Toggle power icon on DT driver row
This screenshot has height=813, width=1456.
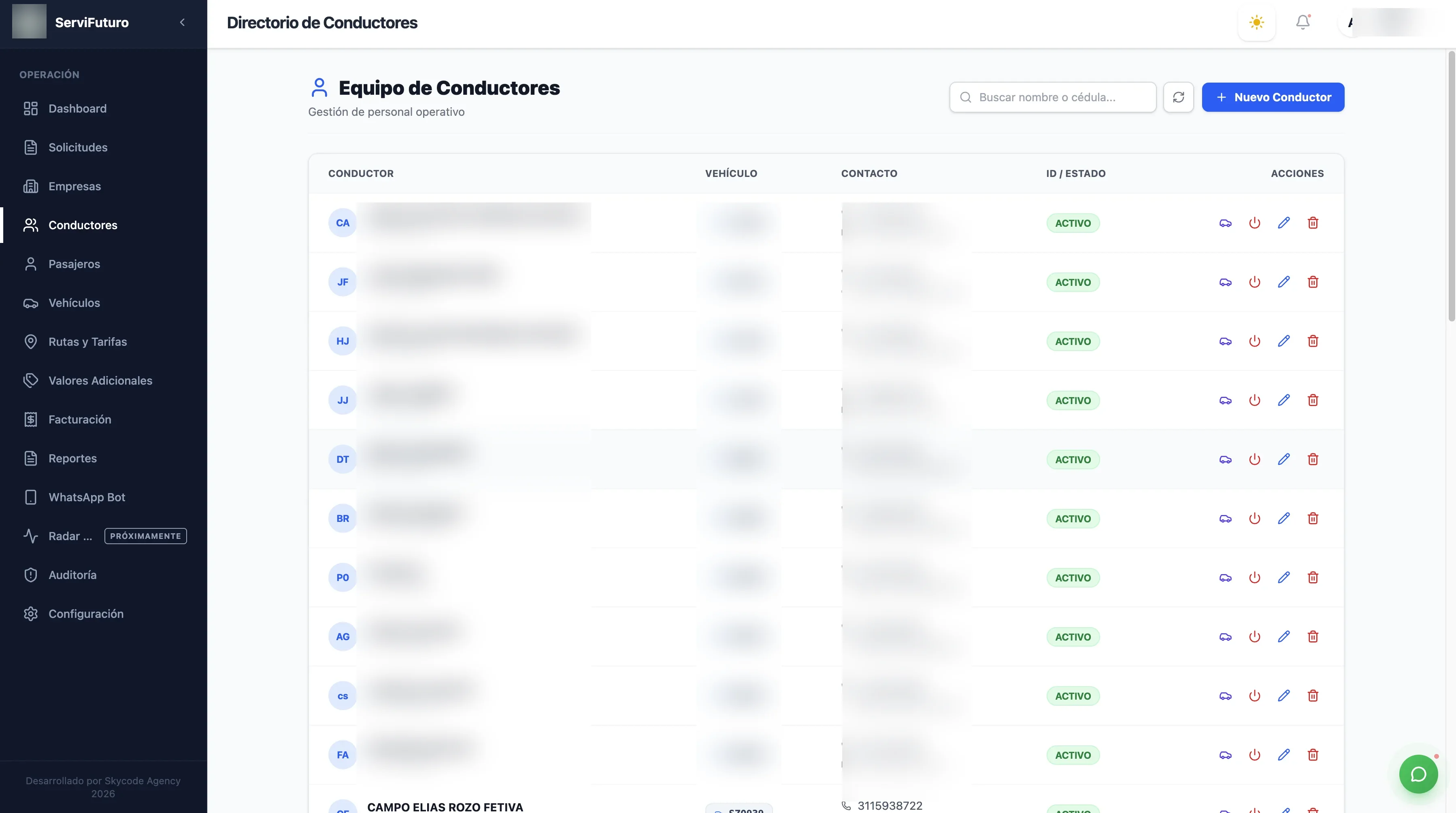coord(1255,459)
